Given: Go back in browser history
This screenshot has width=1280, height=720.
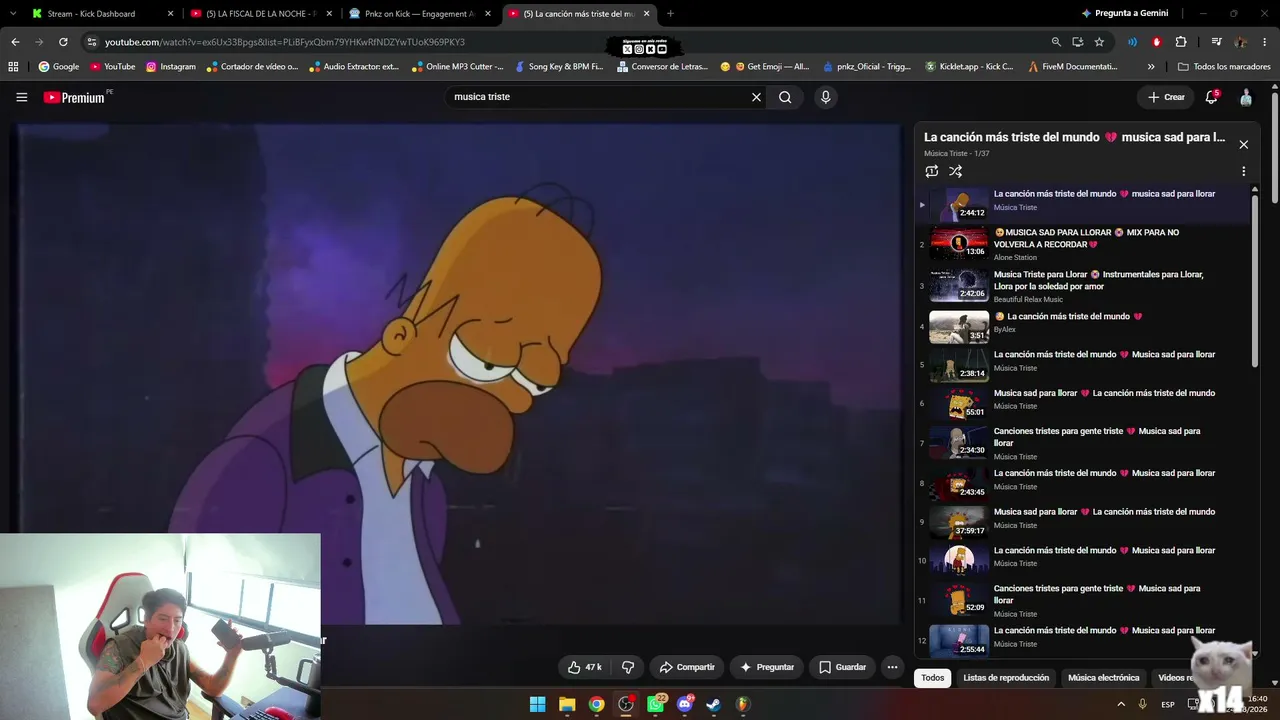Looking at the screenshot, I should pos(15,42).
